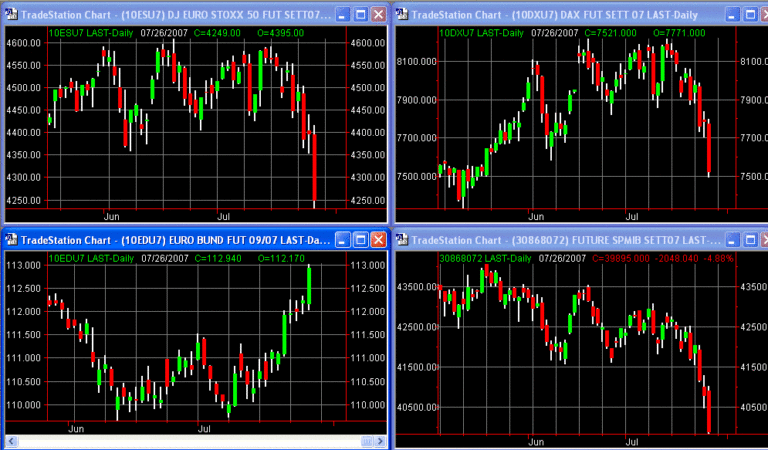Open the system menu icon of the DAX FUT chart
The image size is (768, 450).
tap(402, 15)
